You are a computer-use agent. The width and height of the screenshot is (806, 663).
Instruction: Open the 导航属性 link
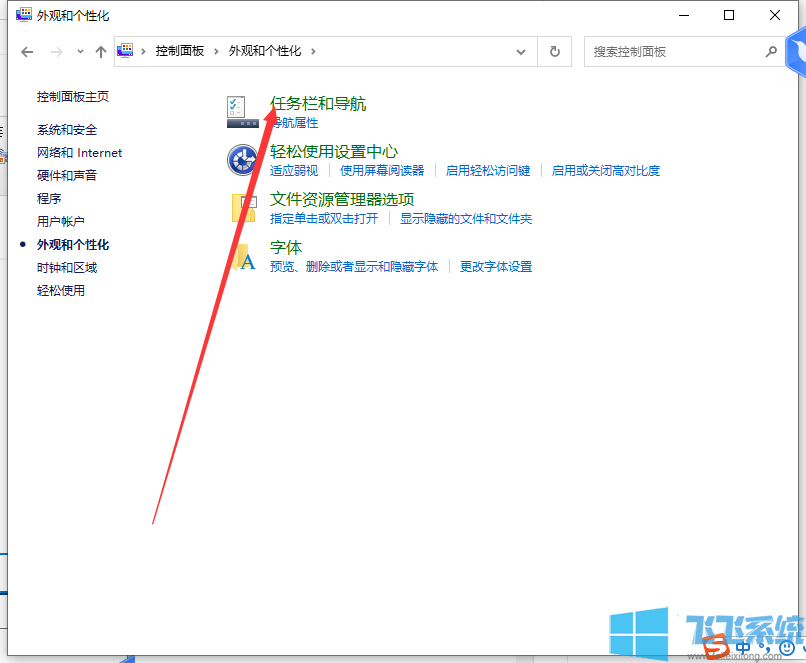click(294, 122)
